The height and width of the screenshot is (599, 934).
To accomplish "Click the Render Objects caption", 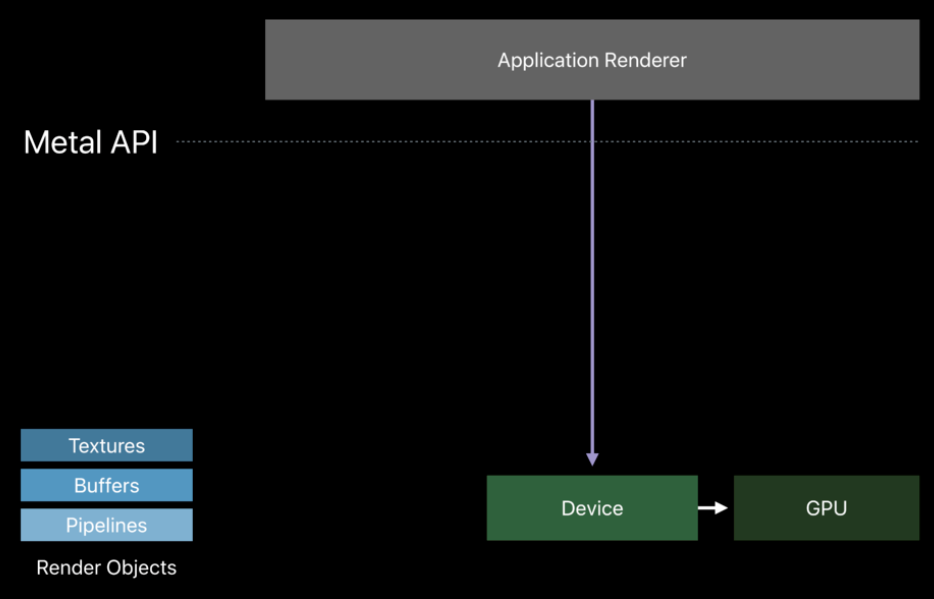I will point(106,568).
